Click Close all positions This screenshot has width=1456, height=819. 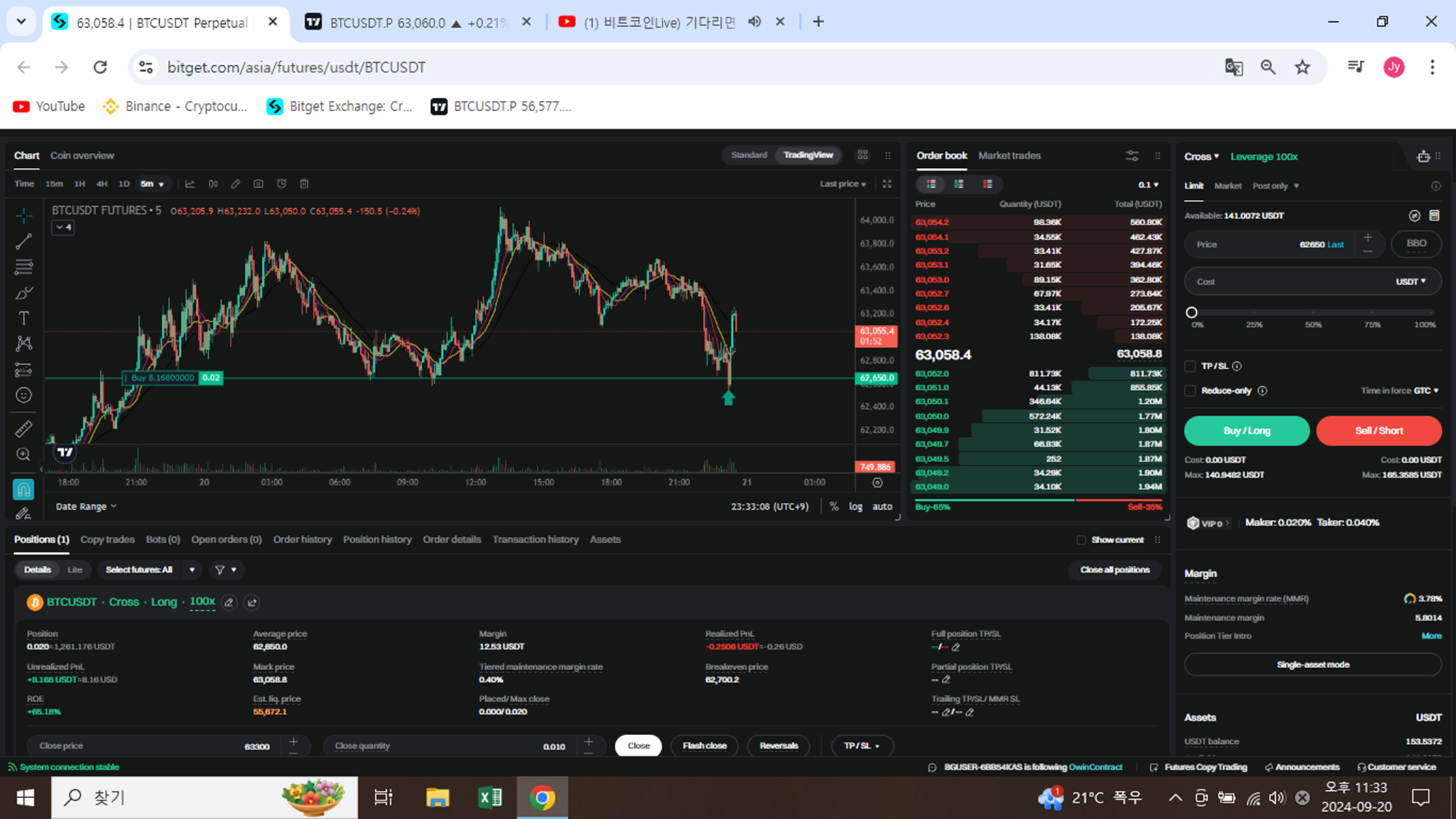1115,569
